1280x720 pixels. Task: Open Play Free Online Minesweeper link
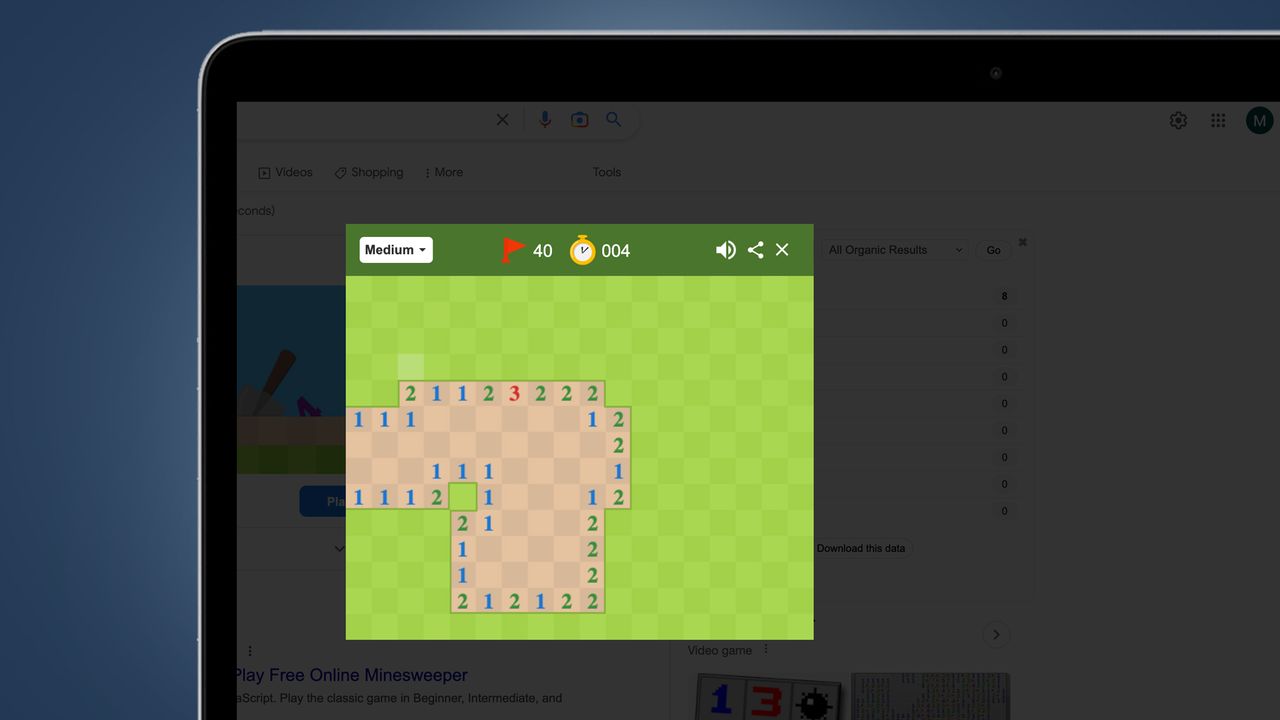click(350, 675)
